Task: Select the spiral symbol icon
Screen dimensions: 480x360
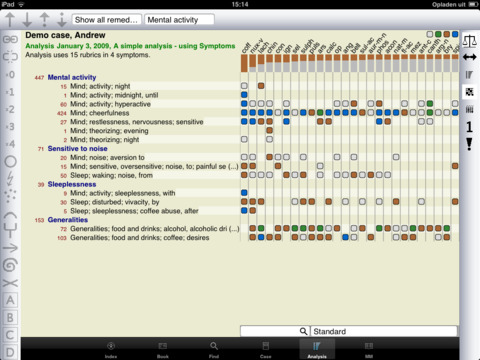Action: point(10,265)
